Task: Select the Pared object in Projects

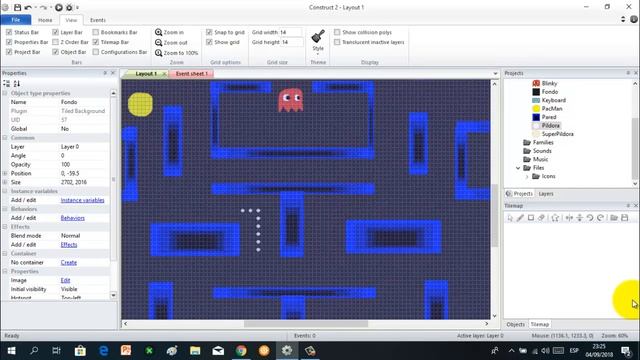Action: (549, 117)
